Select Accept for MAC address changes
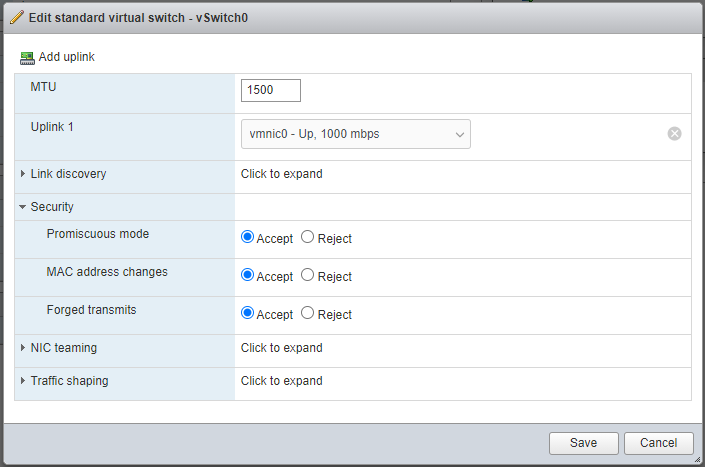Image resolution: width=705 pixels, height=467 pixels. point(248,276)
